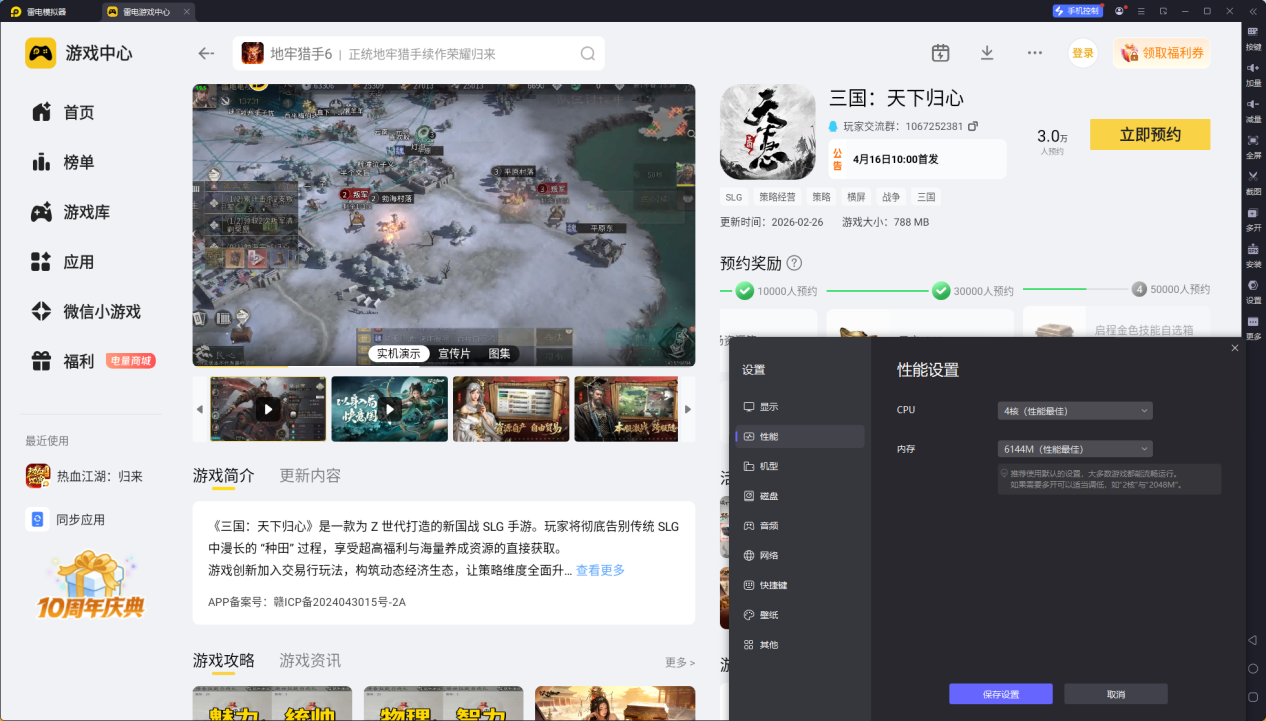1266x721 pixels.
Task: Select 显示 in settings sidebar
Action: [768, 407]
